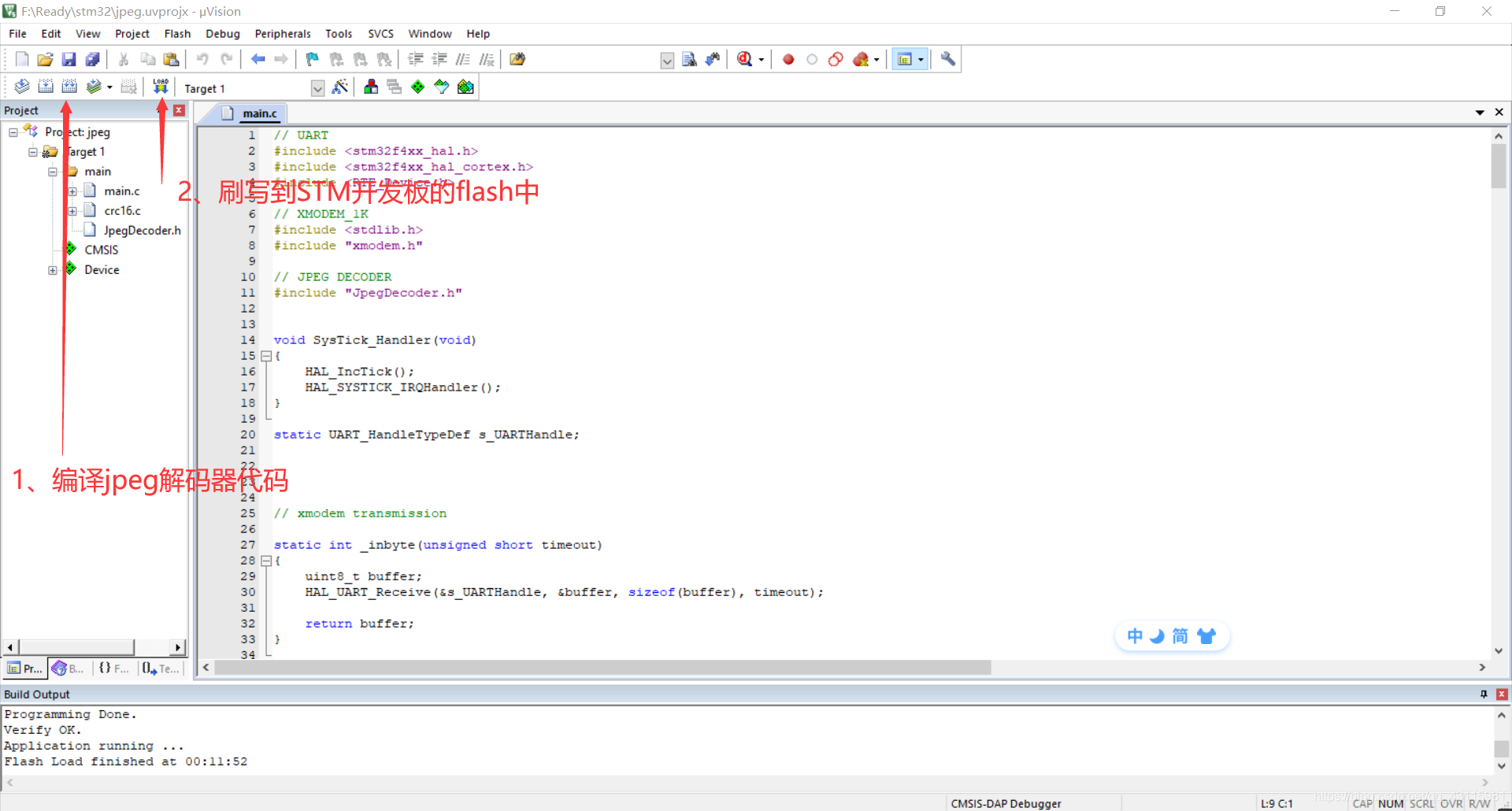
Task: Close the Build Output panel
Action: (1502, 694)
